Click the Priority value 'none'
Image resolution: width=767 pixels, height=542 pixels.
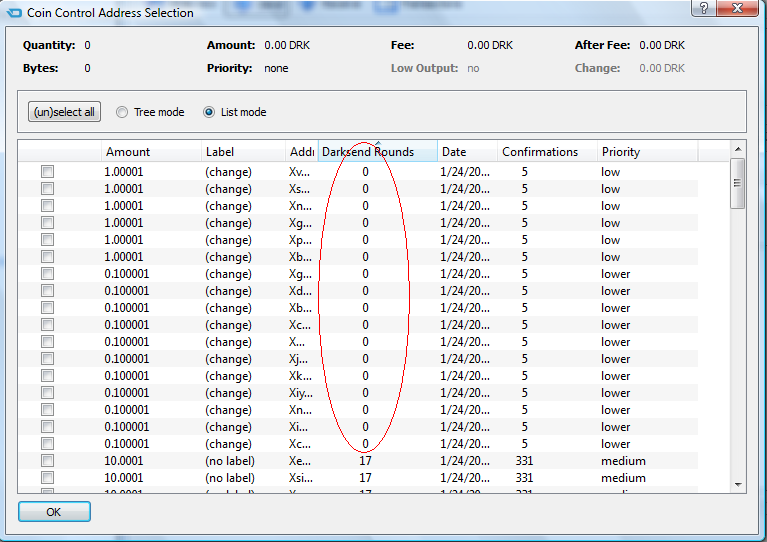276,68
